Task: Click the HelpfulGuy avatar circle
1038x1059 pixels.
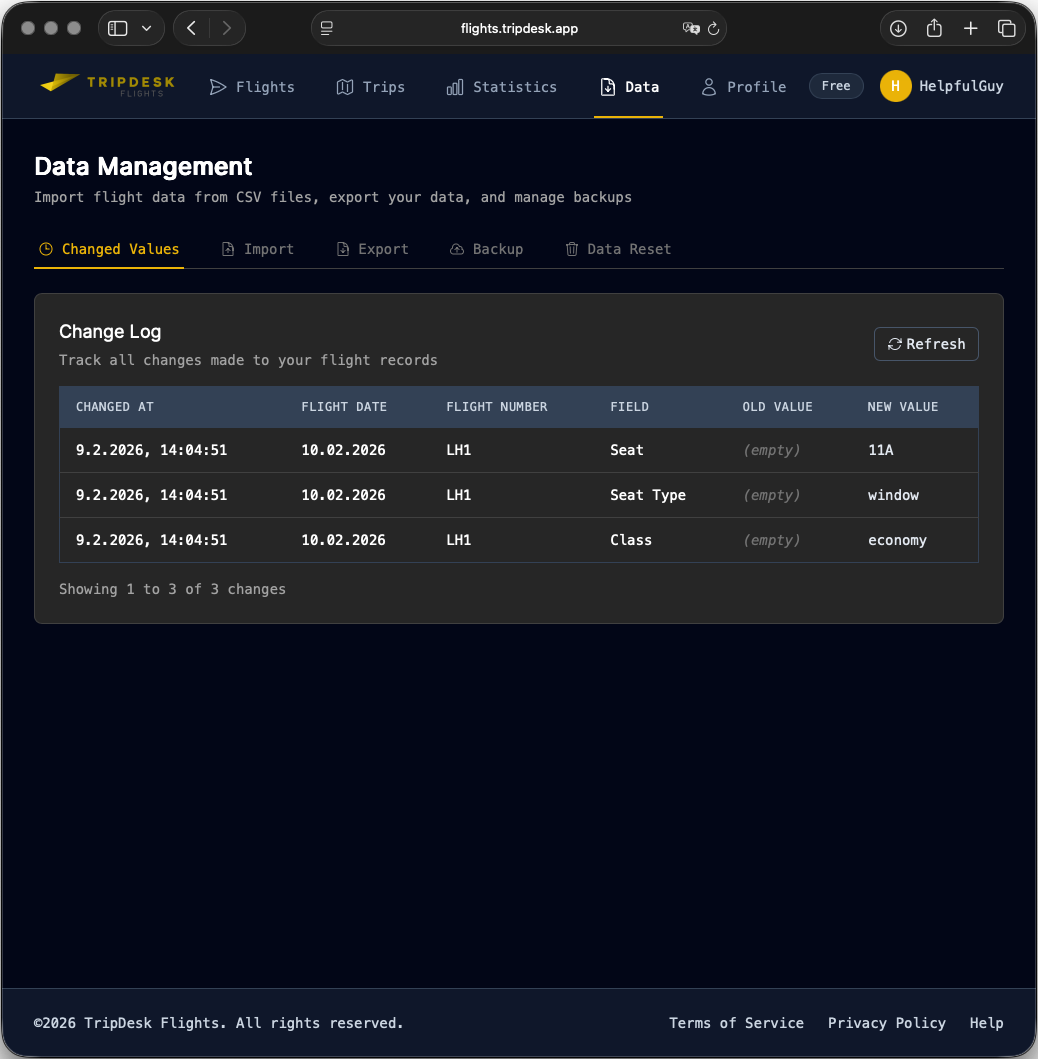Action: click(x=896, y=86)
